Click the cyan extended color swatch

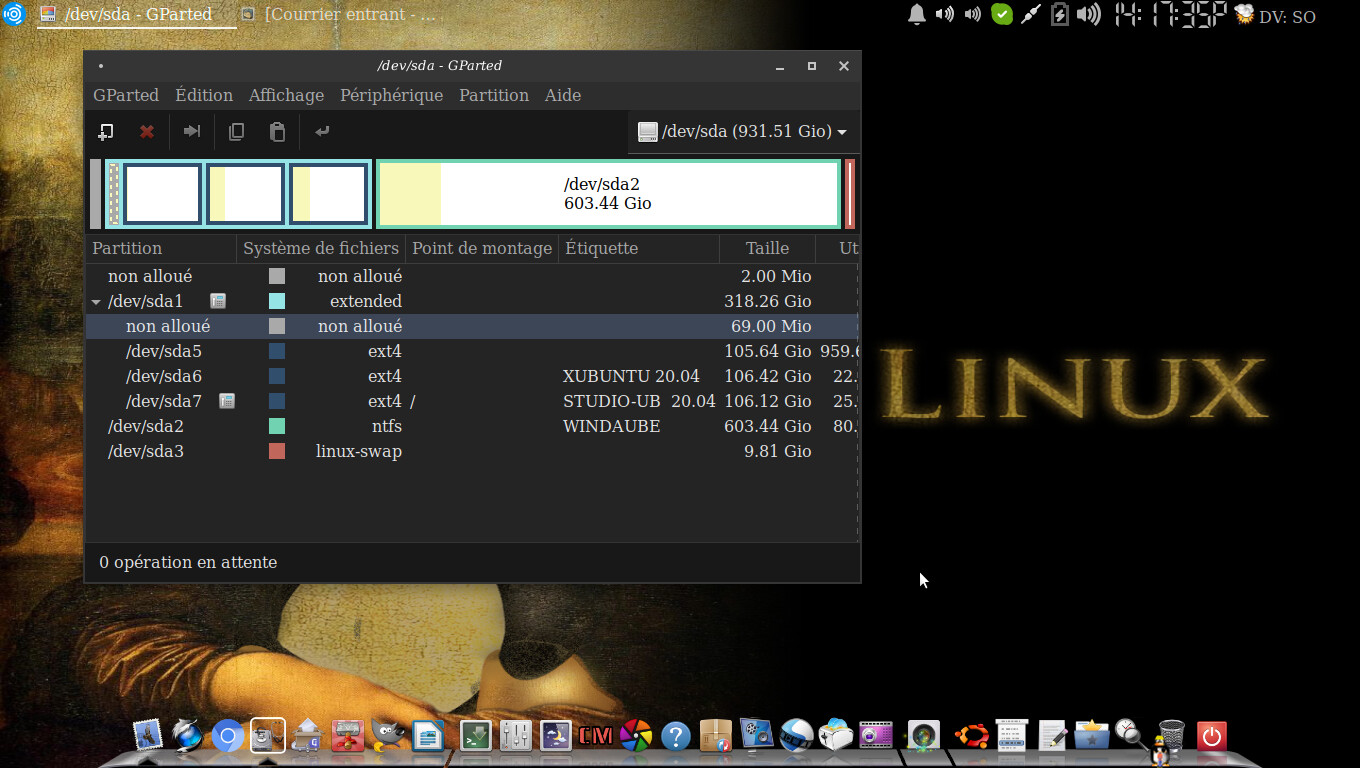pyautogui.click(x=277, y=301)
